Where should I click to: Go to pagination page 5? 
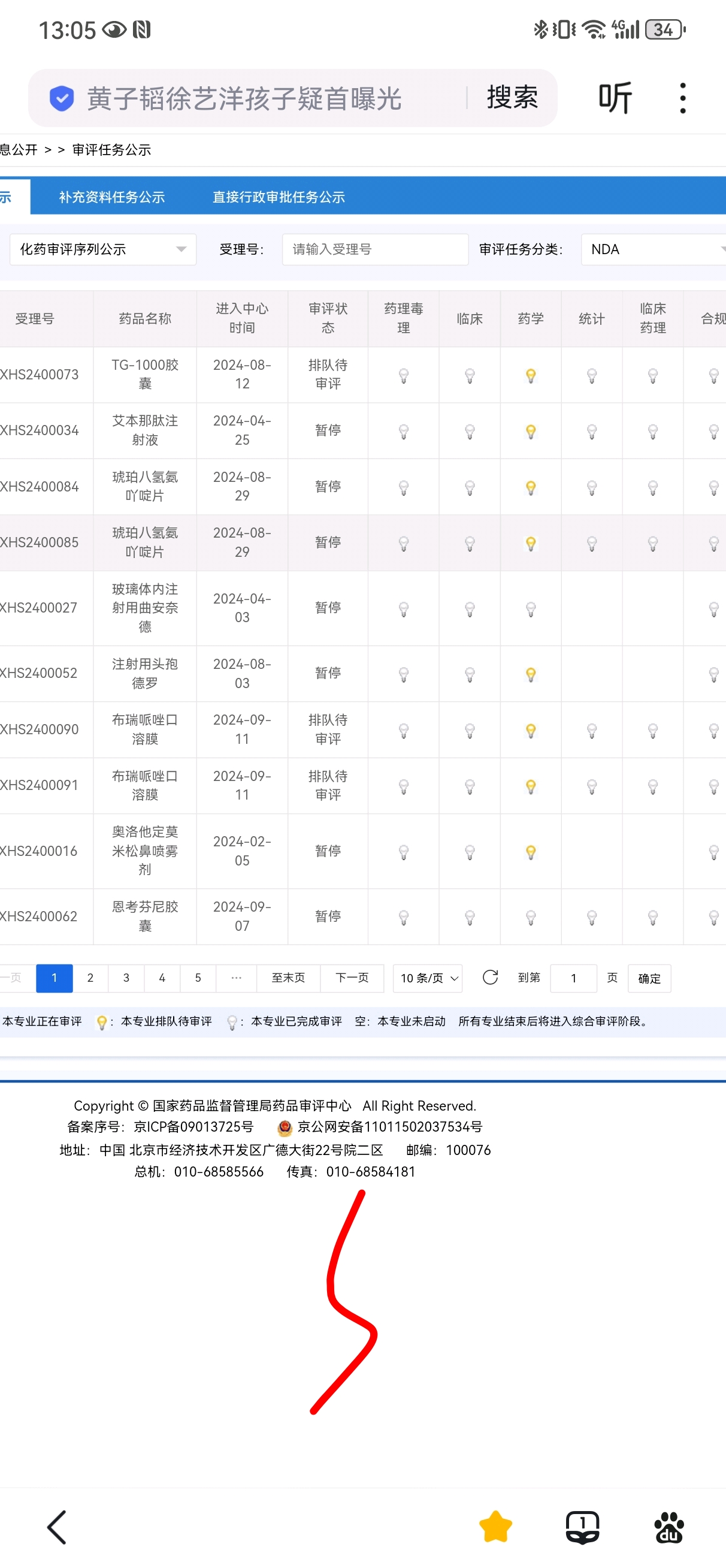[198, 978]
